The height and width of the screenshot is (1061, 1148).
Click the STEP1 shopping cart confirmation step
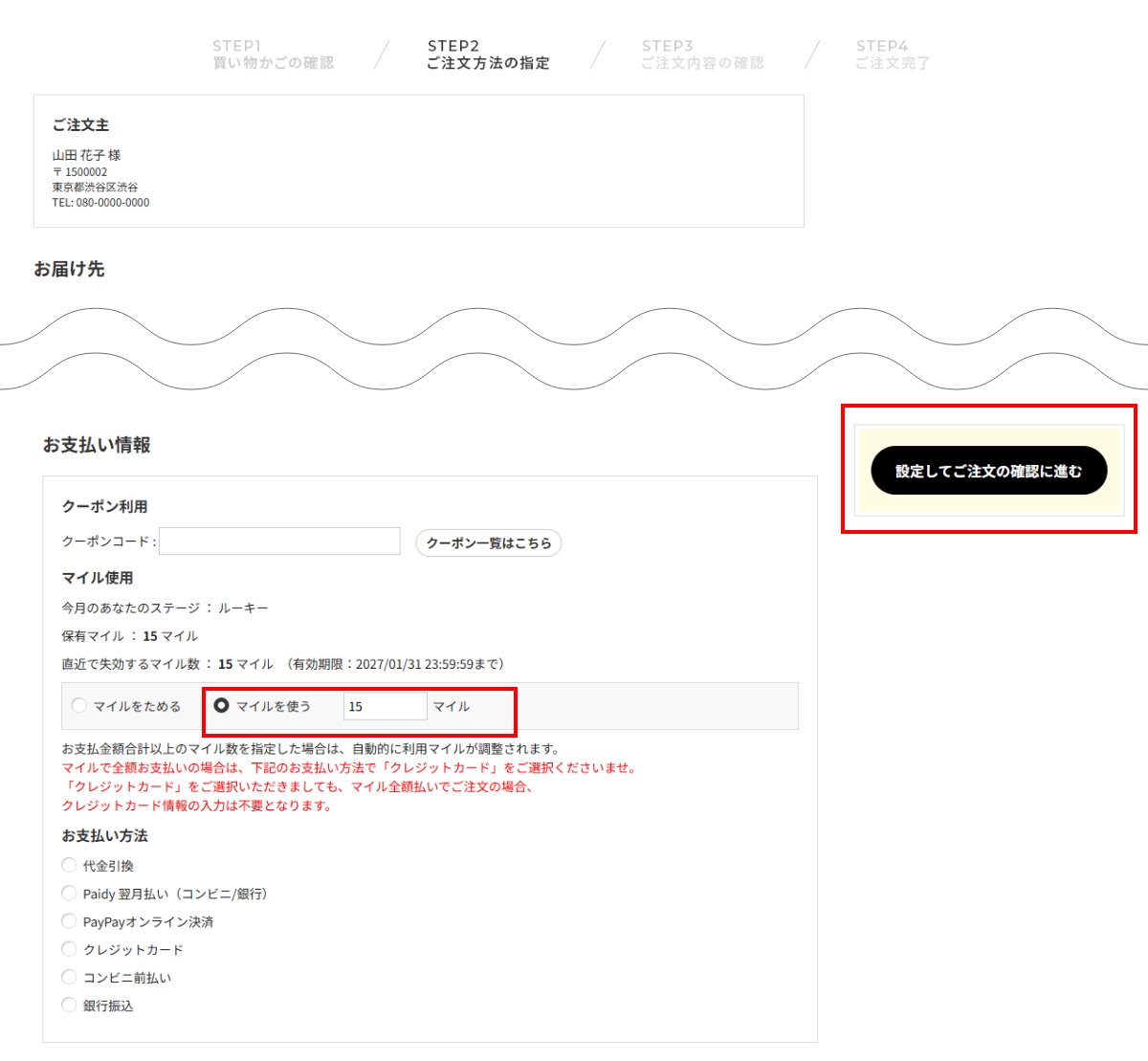tap(273, 55)
